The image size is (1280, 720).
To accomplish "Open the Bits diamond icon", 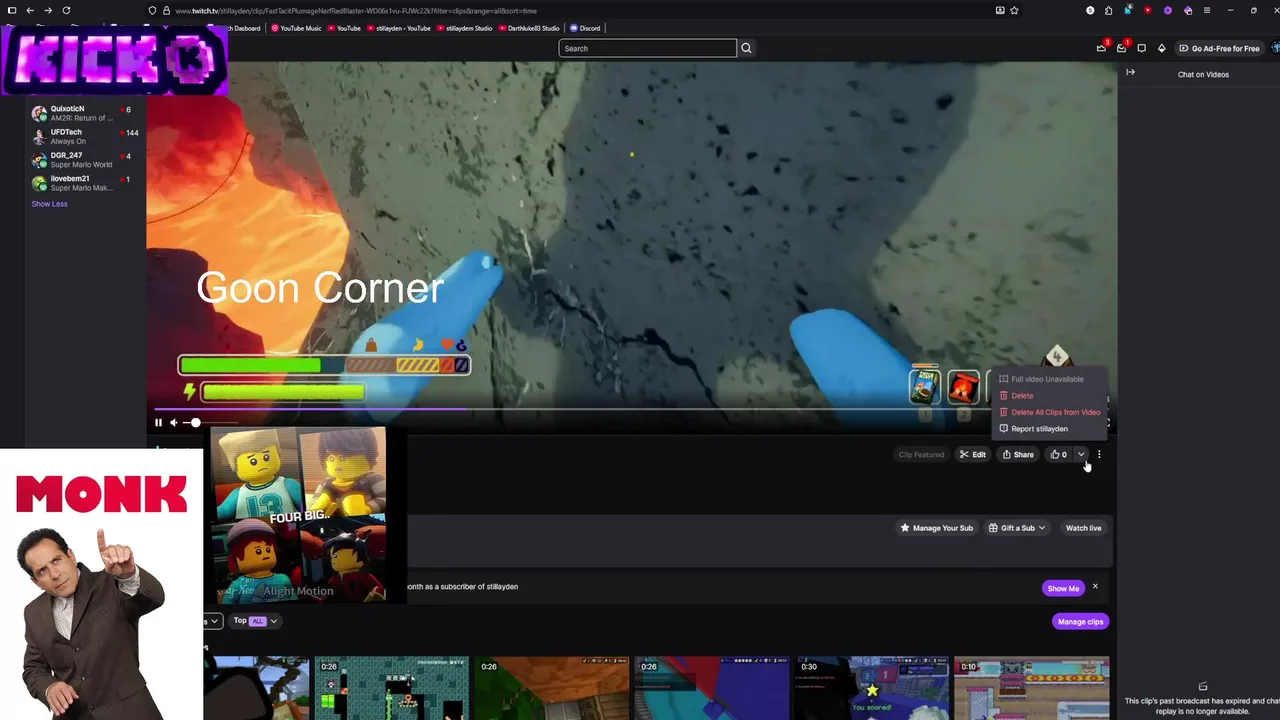I will 1161,48.
